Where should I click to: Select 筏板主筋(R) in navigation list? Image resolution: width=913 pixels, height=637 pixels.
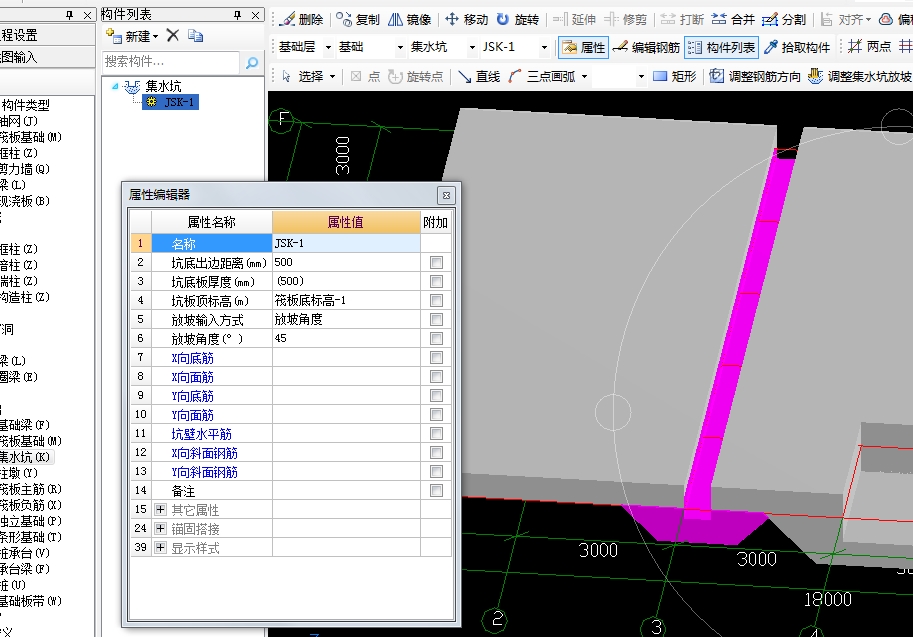[30, 489]
